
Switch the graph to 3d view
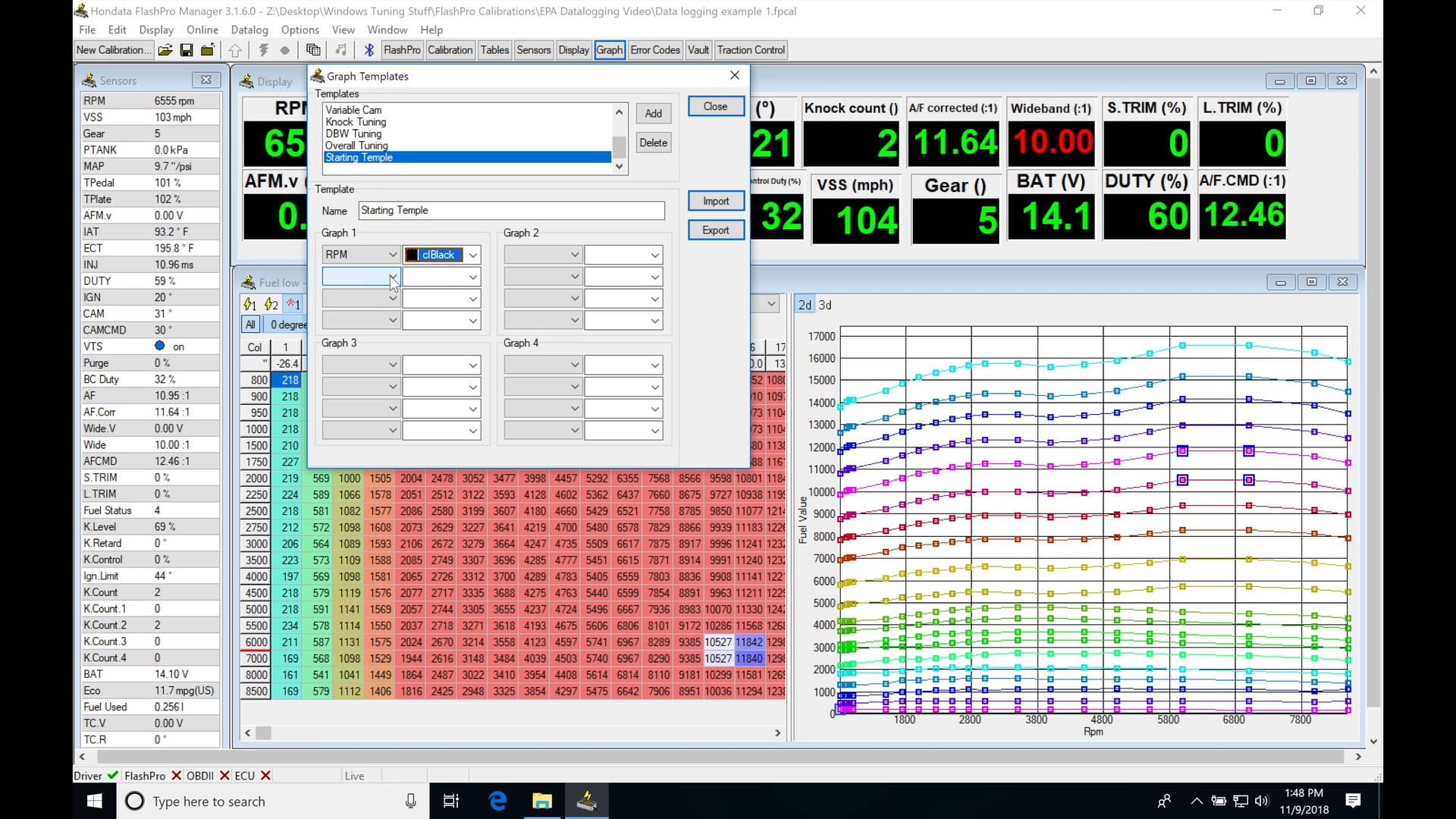point(824,305)
